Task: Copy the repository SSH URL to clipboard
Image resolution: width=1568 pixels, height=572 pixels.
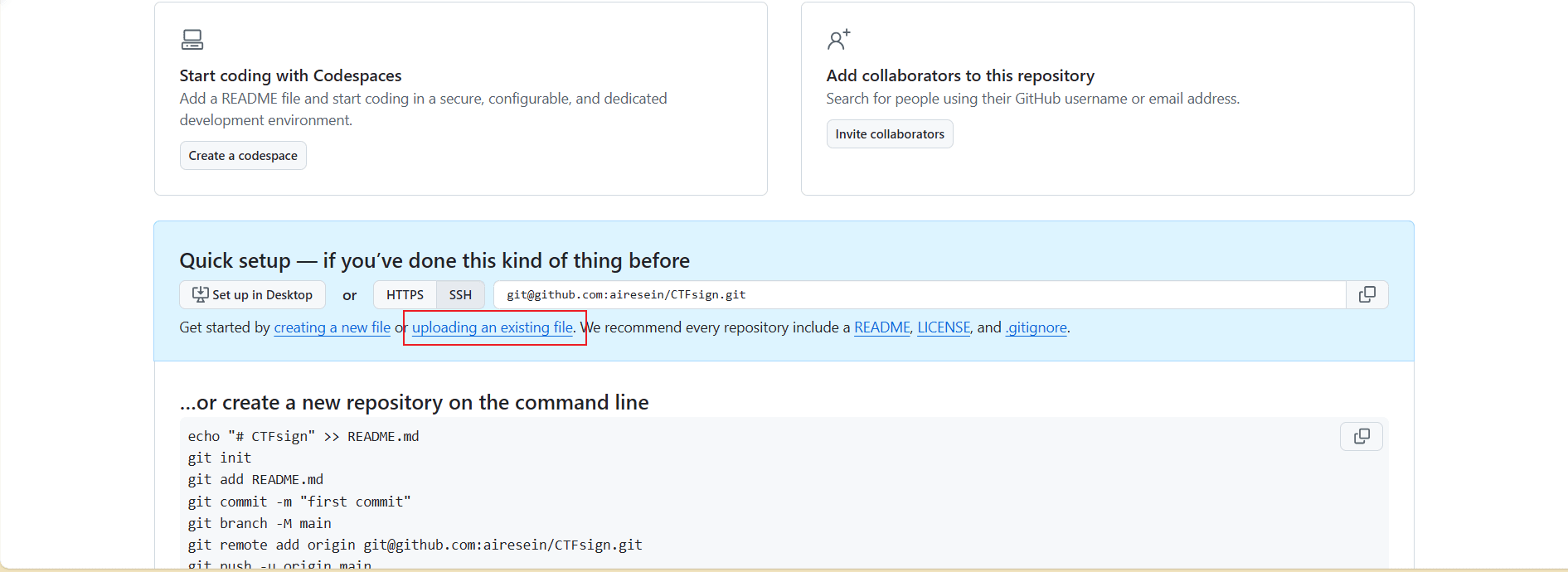Action: point(1367,295)
